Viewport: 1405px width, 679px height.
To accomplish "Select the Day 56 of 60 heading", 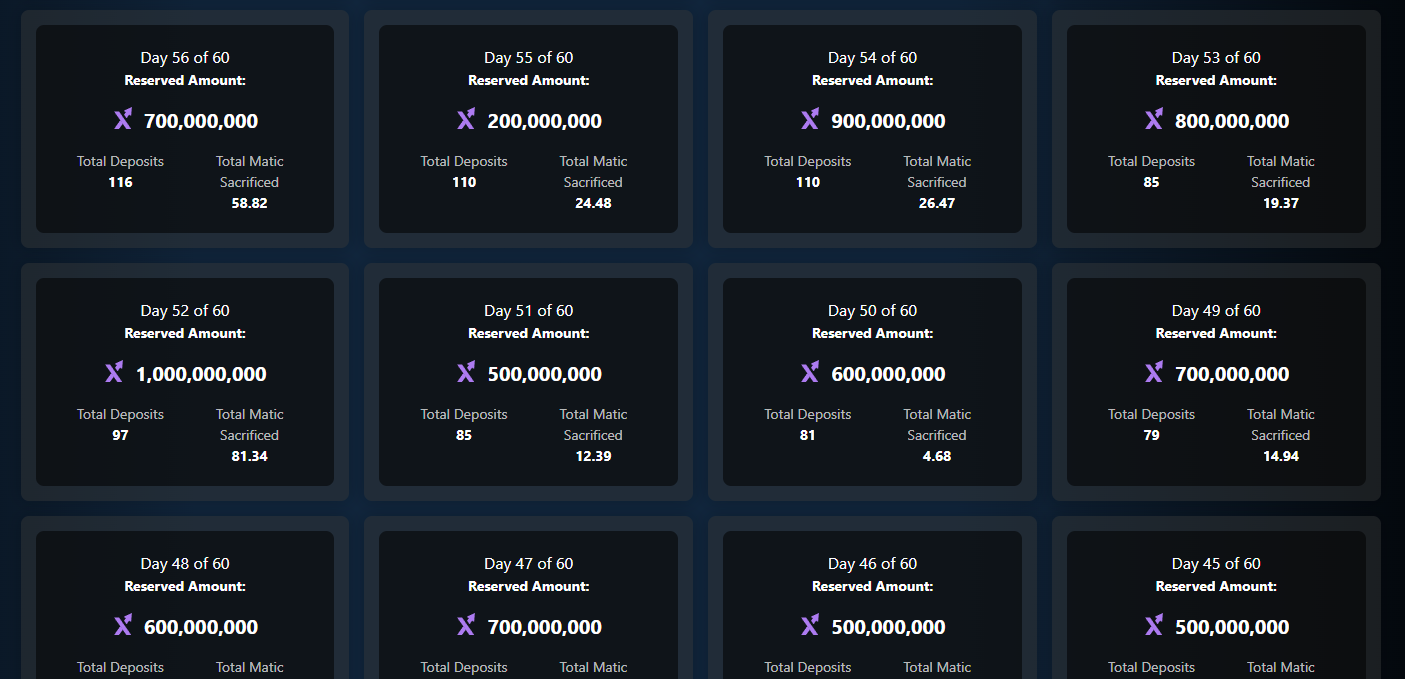I will pos(185,58).
